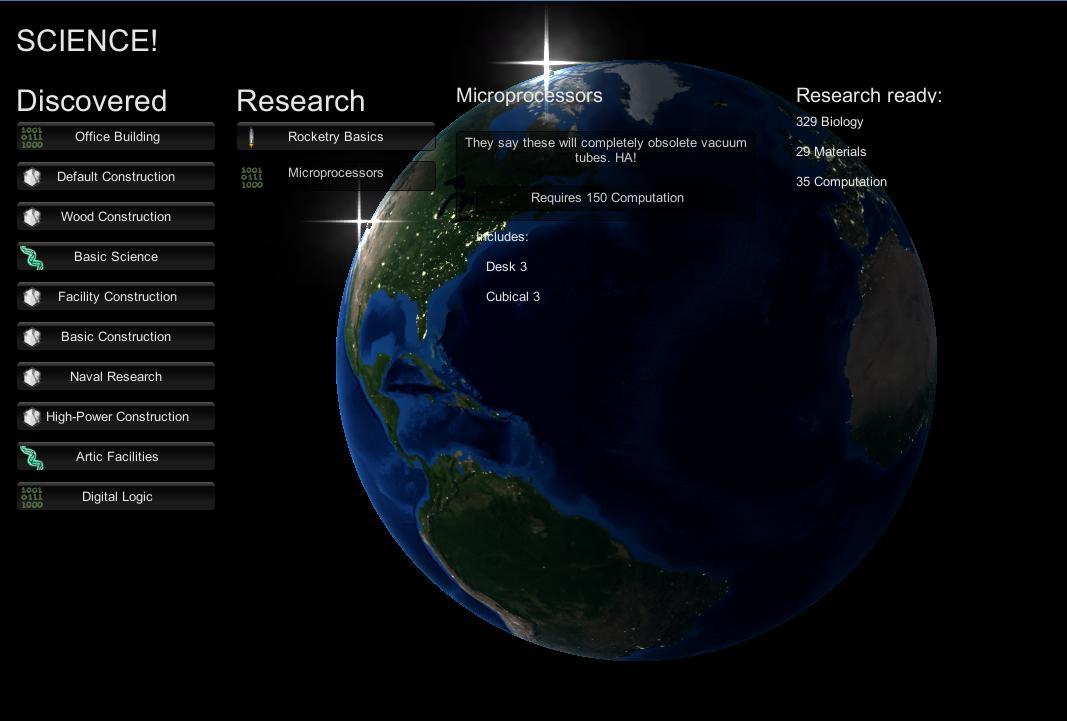Click the rocket icon beside Rocketry Basics
This screenshot has height=721, width=1067.
pos(251,138)
